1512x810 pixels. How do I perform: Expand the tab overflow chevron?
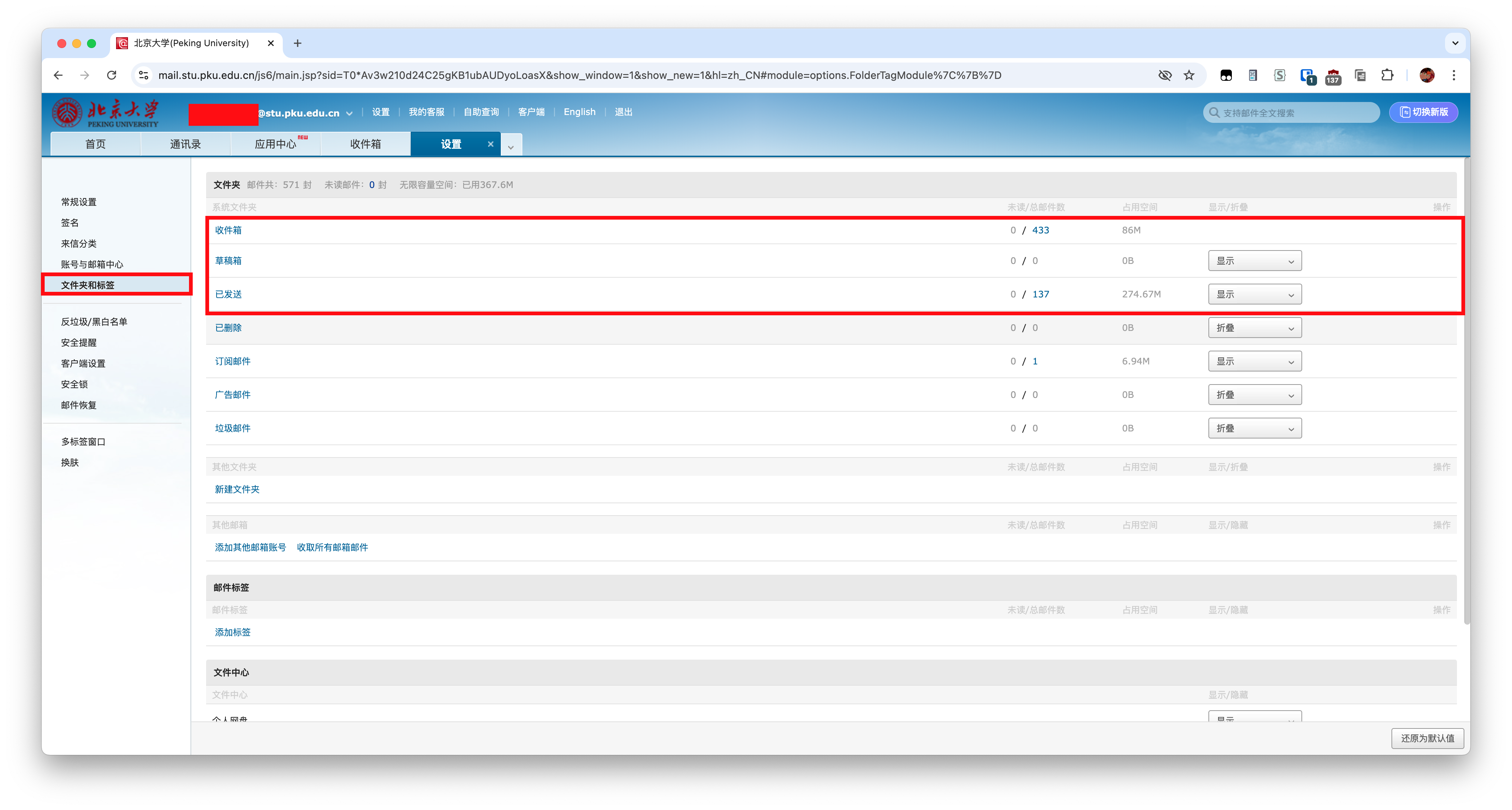(x=511, y=147)
